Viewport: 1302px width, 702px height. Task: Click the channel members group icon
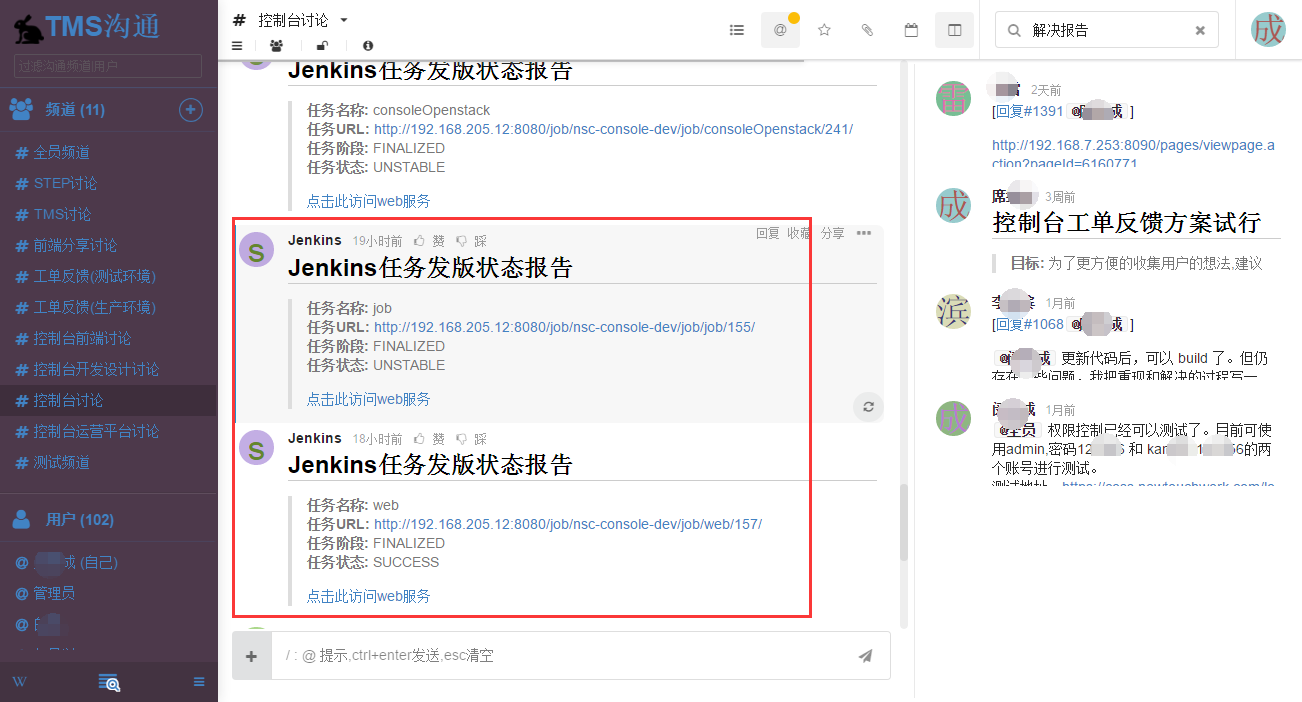276,46
